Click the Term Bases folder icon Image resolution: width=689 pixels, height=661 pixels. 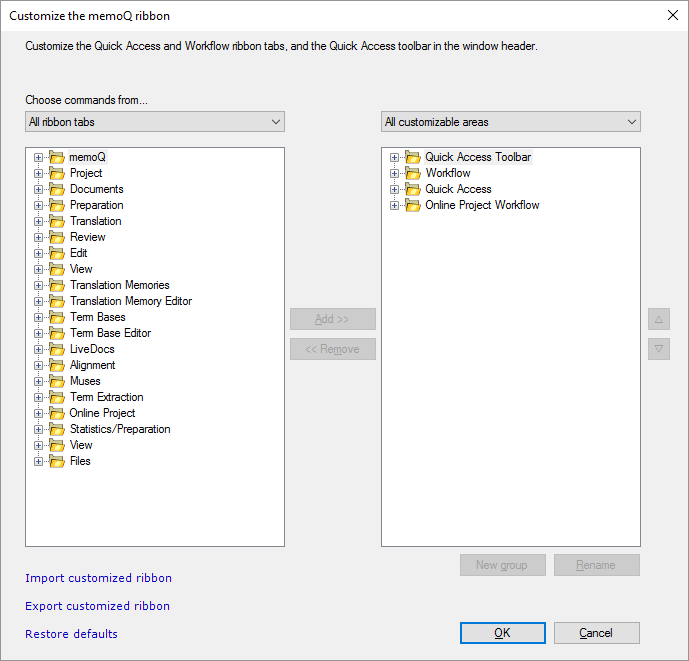click(56, 317)
